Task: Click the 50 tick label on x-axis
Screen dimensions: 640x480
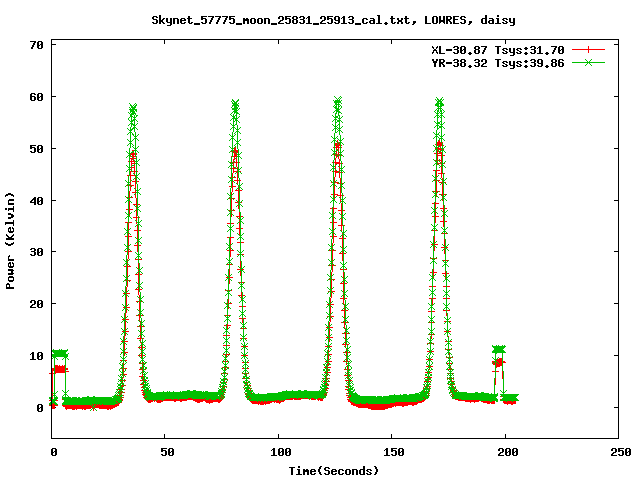Action: click(166, 452)
